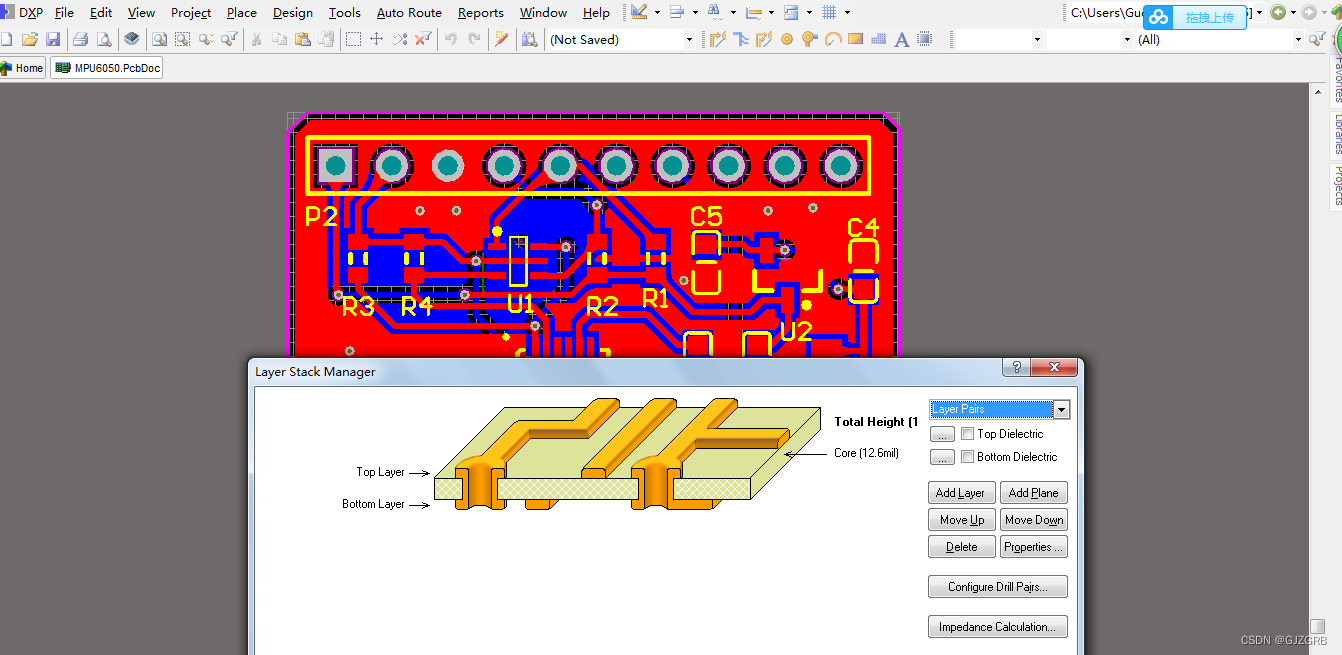This screenshot has height=655, width=1342.
Task: Click the Cross Probe wand icon
Action: pyautogui.click(x=502, y=39)
